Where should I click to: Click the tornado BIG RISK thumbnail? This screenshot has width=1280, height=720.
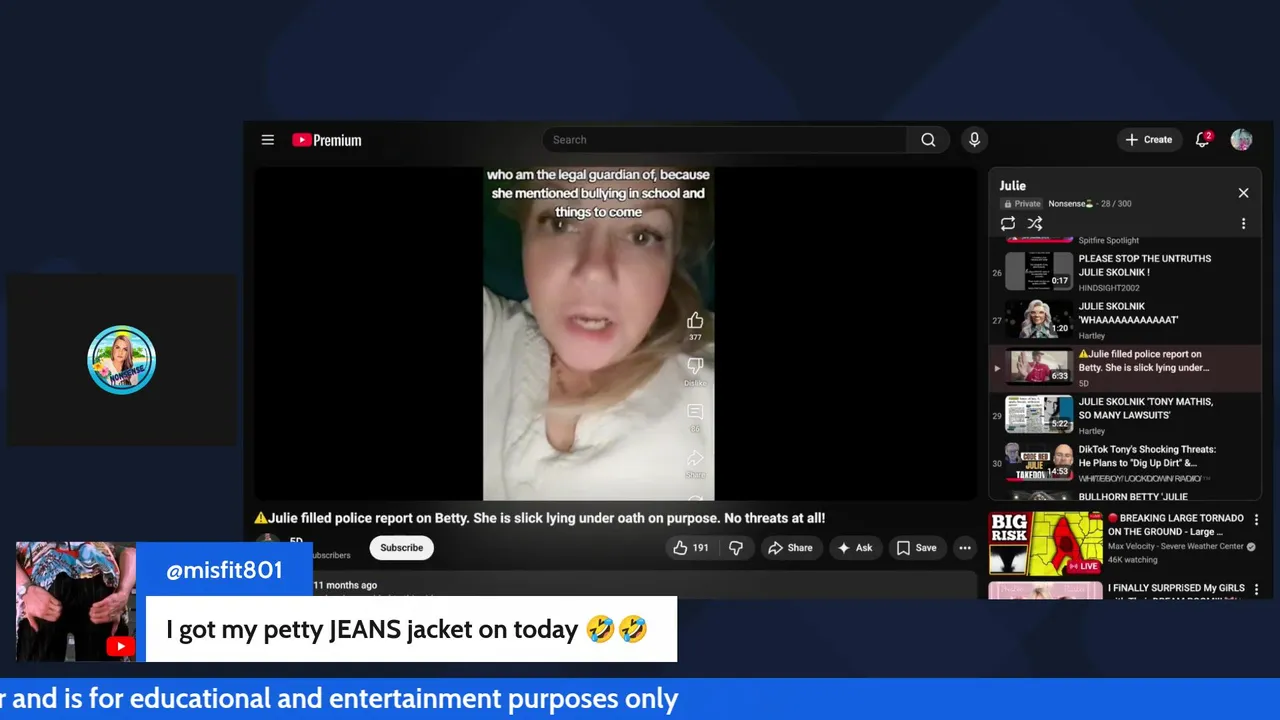[x=1045, y=544]
